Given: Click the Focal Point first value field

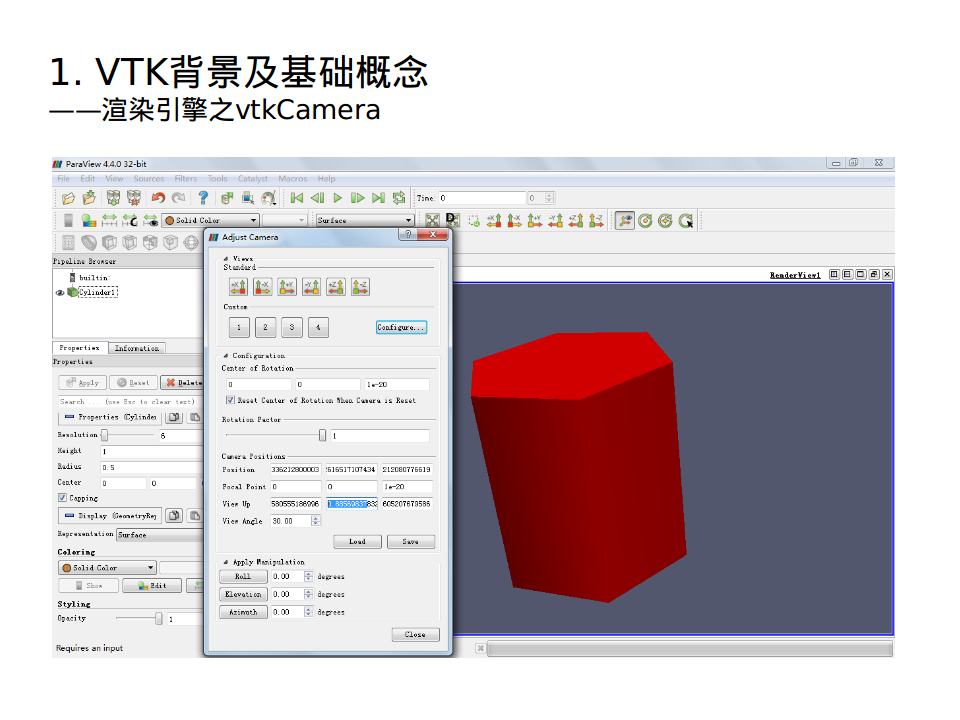Looking at the screenshot, I should 296,487.
